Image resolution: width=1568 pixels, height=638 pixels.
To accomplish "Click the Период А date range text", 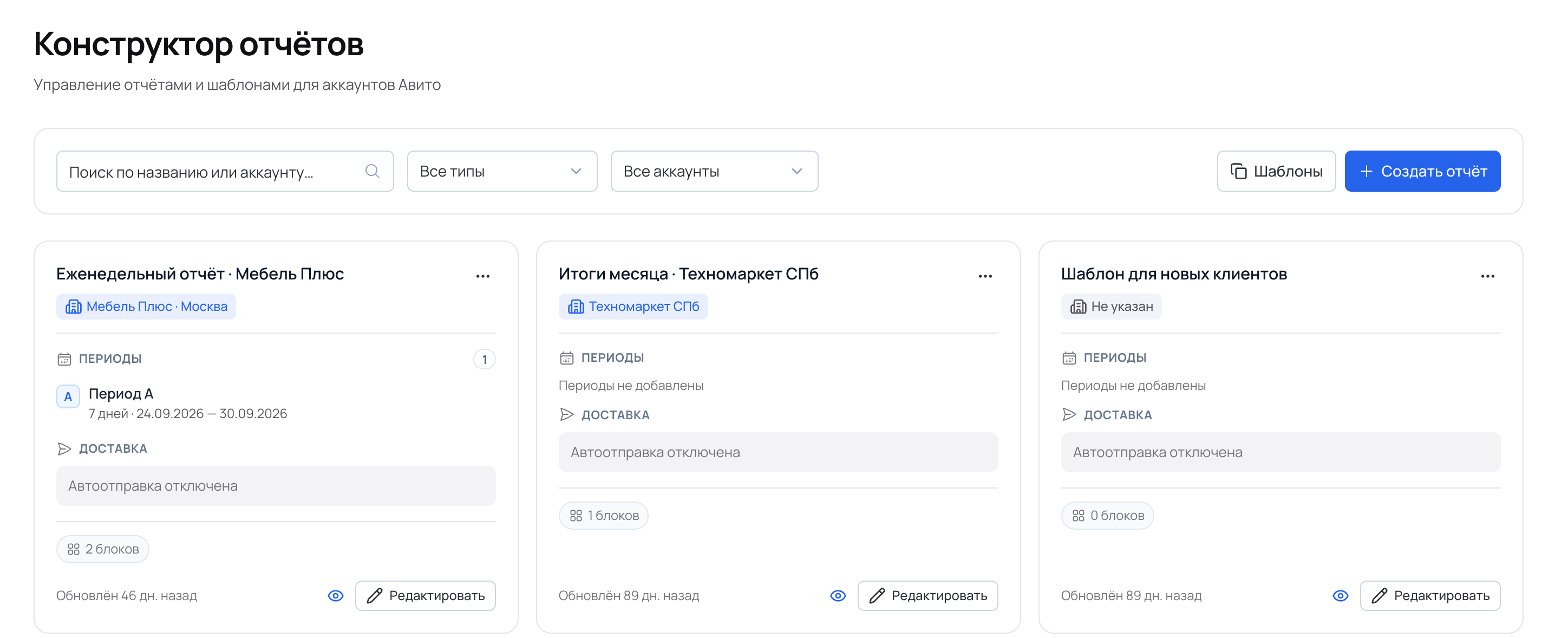I will point(187,413).
